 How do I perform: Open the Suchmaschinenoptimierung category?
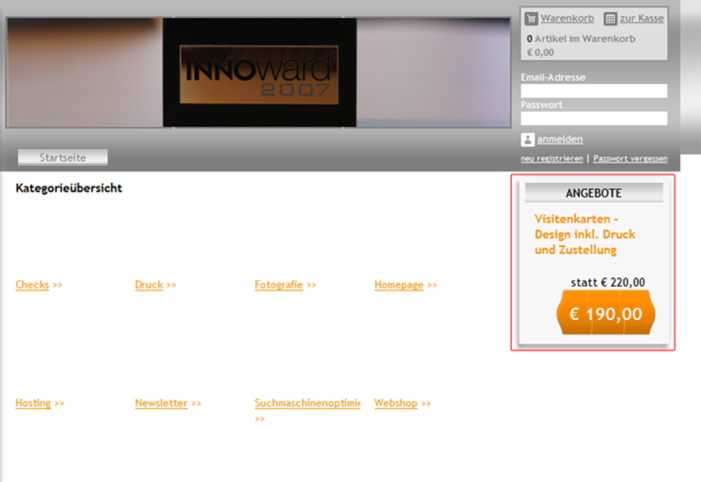[x=307, y=403]
